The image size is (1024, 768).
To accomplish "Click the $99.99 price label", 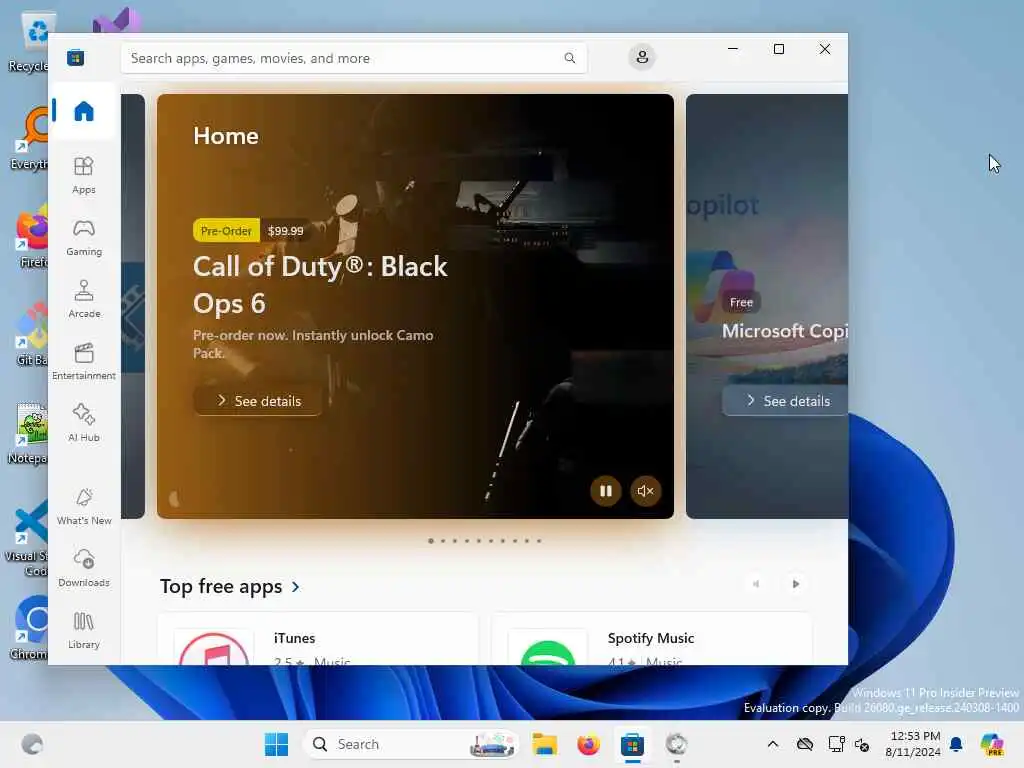I will [285, 231].
